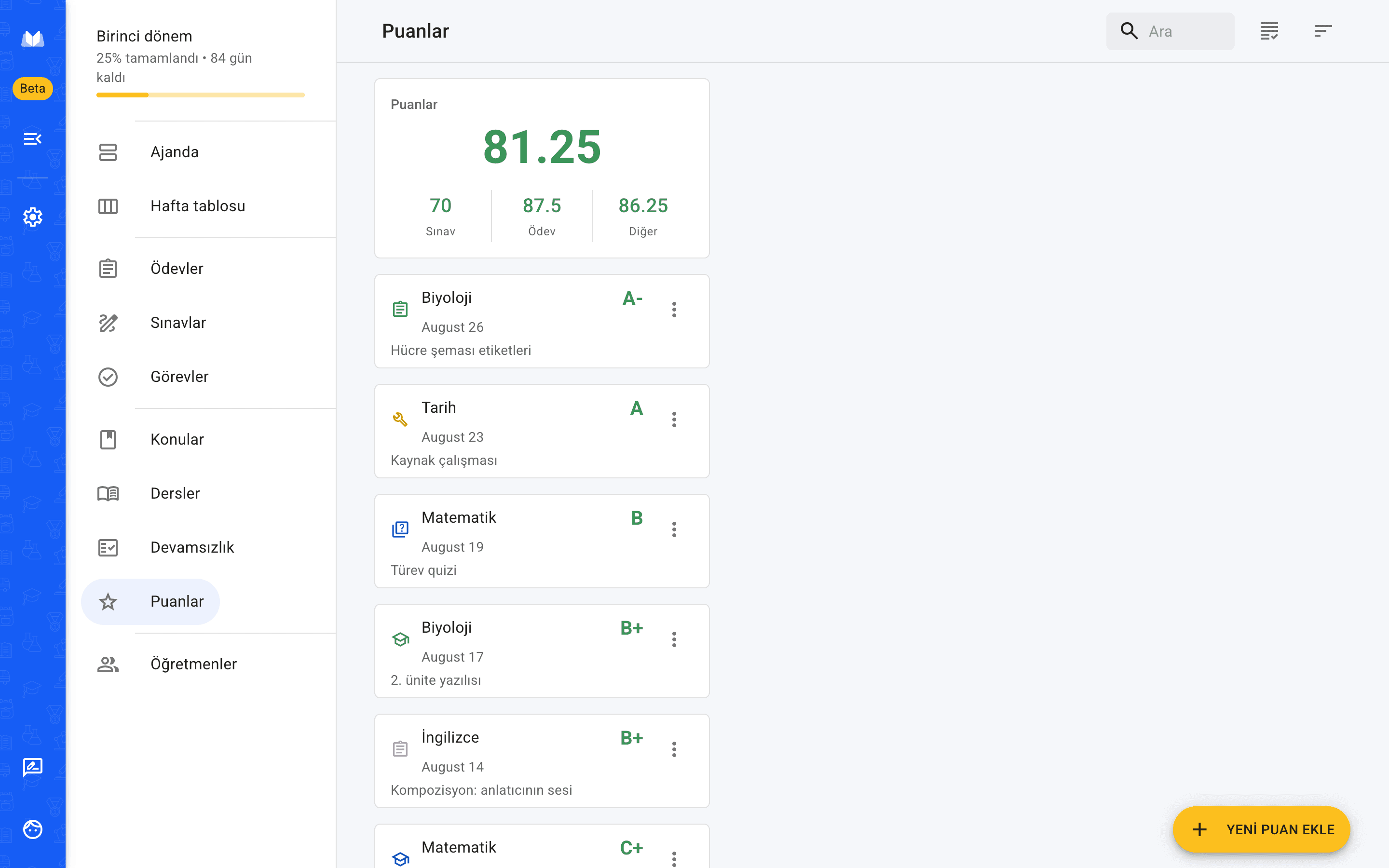This screenshot has height=868, width=1389.
Task: Open options menu for İngilizce August 14
Action: pyautogui.click(x=674, y=749)
